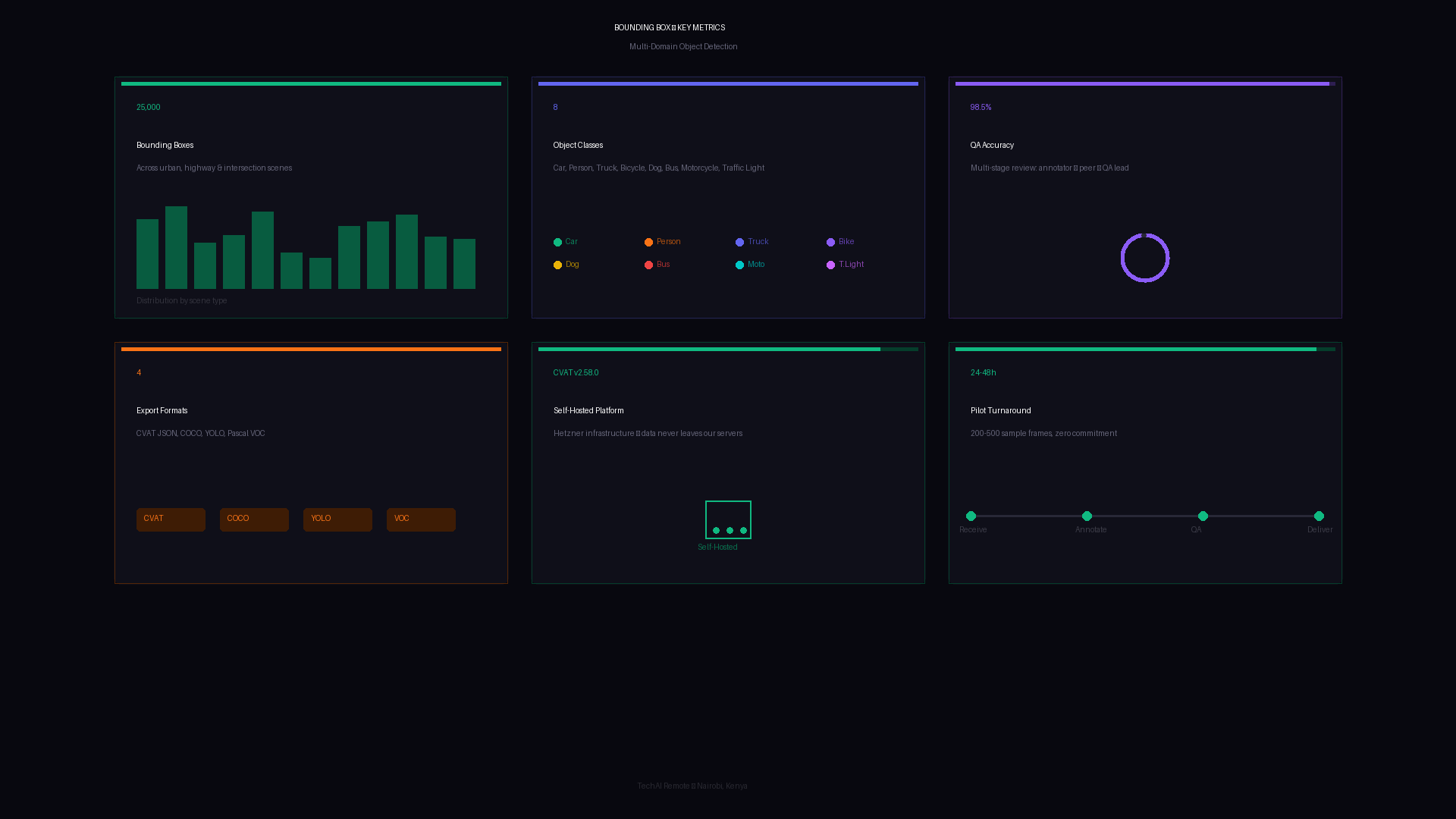Click the "24-48h" metric value
Image resolution: width=1456 pixels, height=819 pixels.
click(983, 373)
